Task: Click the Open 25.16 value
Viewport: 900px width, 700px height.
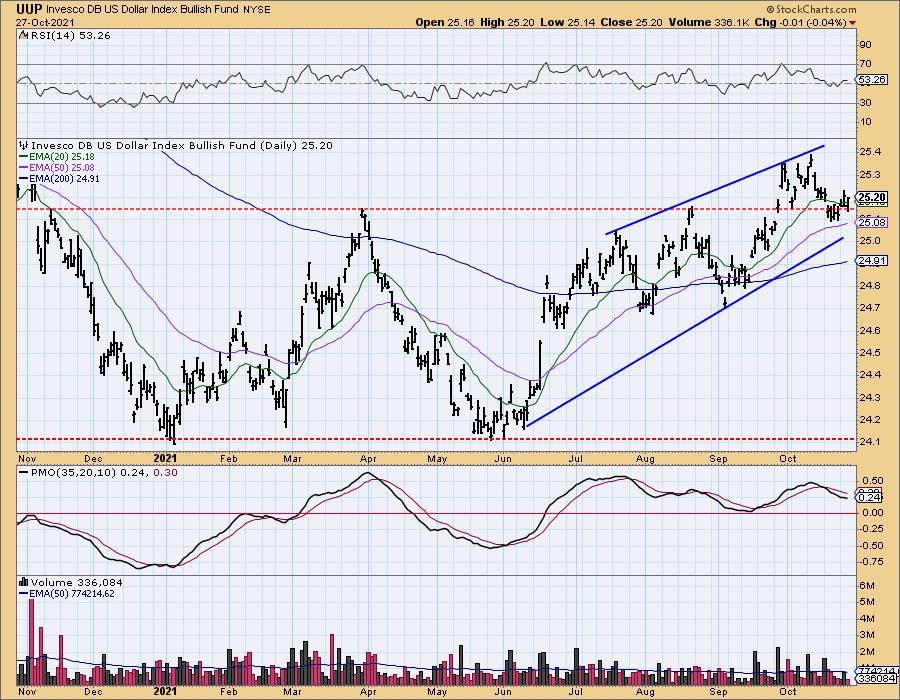Action: point(445,22)
